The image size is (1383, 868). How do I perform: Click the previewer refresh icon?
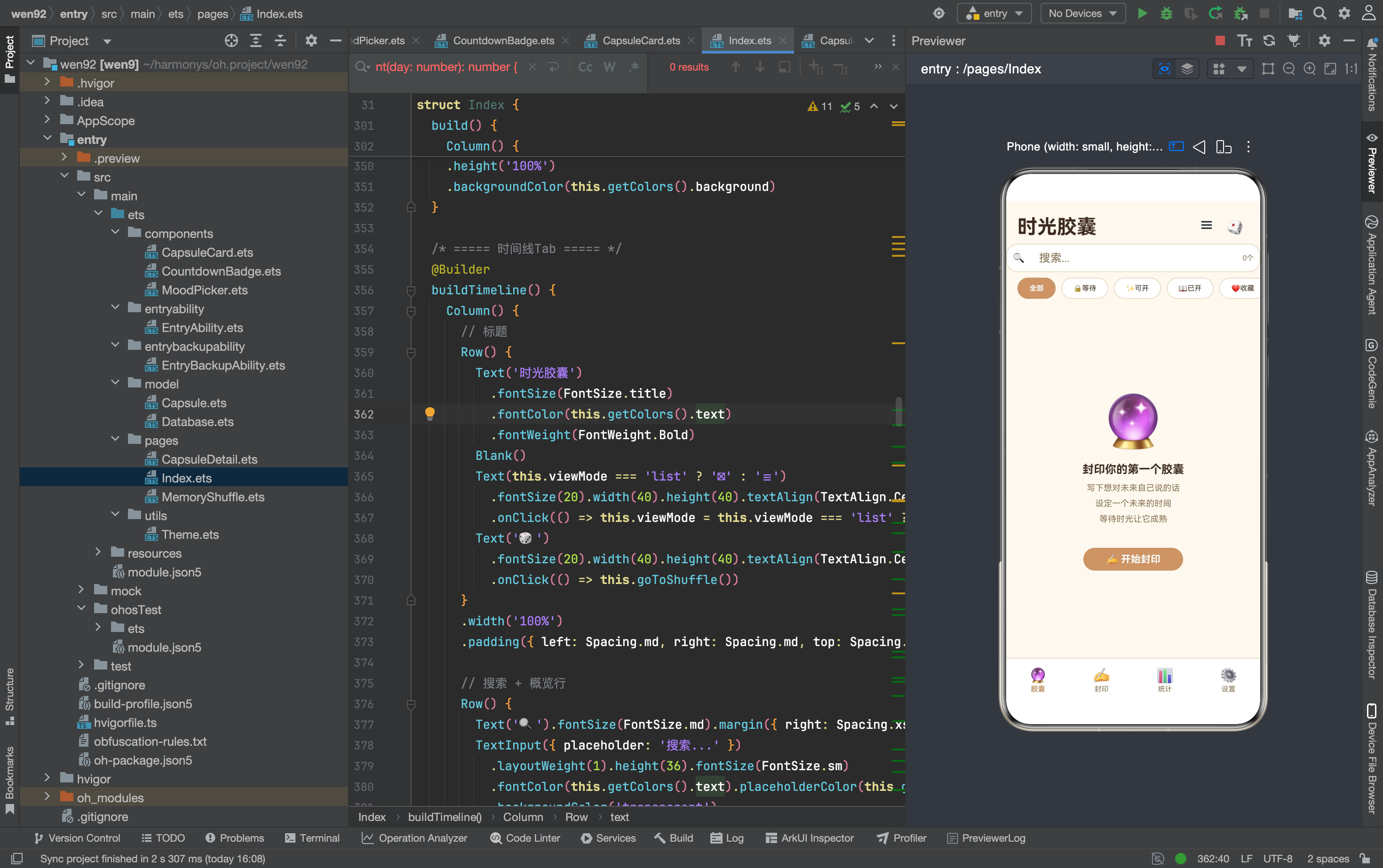(1269, 41)
